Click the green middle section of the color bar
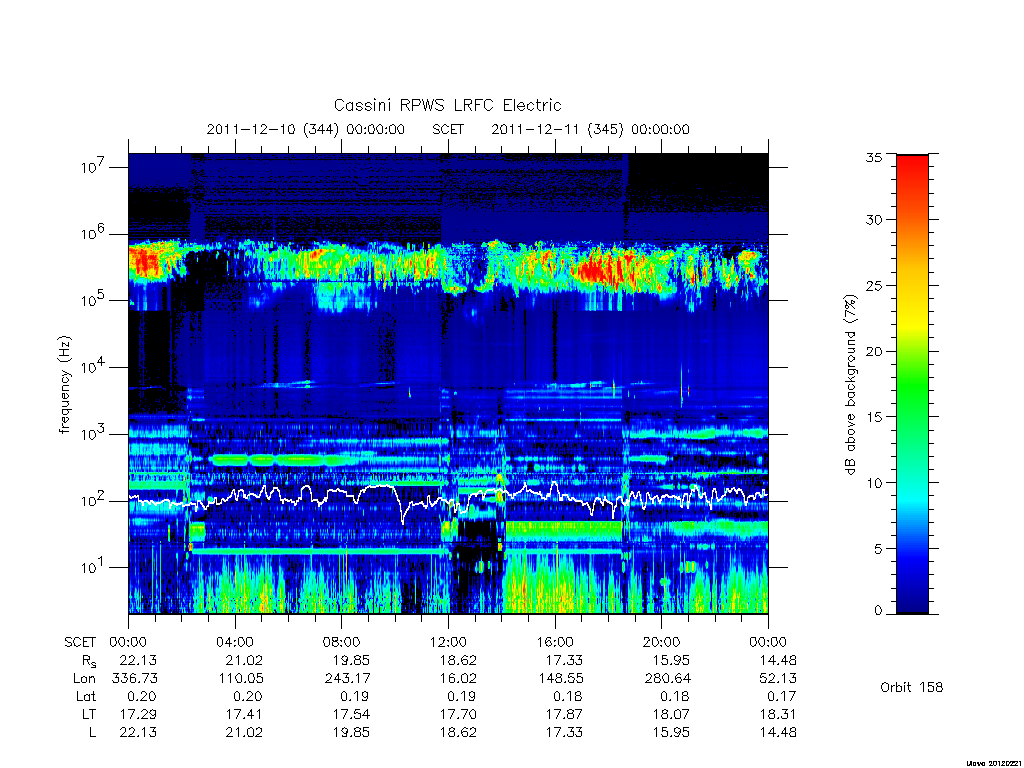This screenshot has height=768, width=1024. [x=912, y=385]
